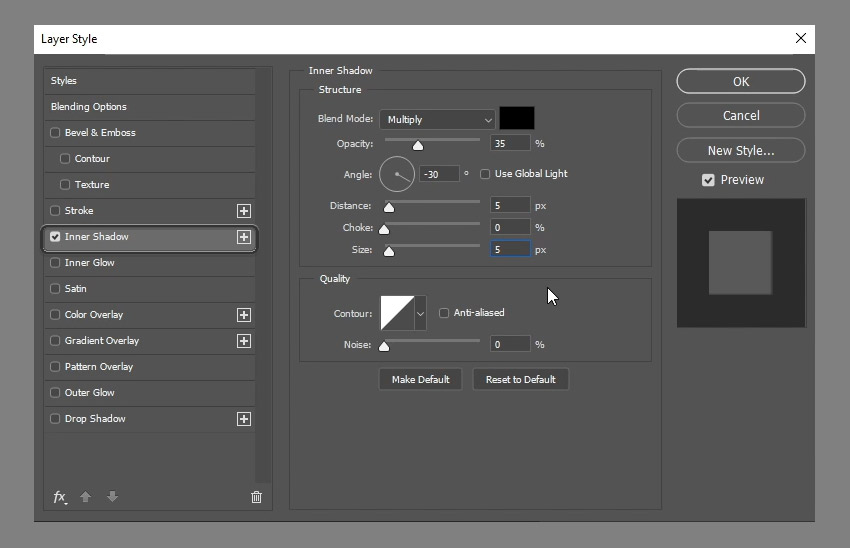Image resolution: width=850 pixels, height=548 pixels.
Task: Enable the Color Overlay checkbox
Action: point(55,315)
